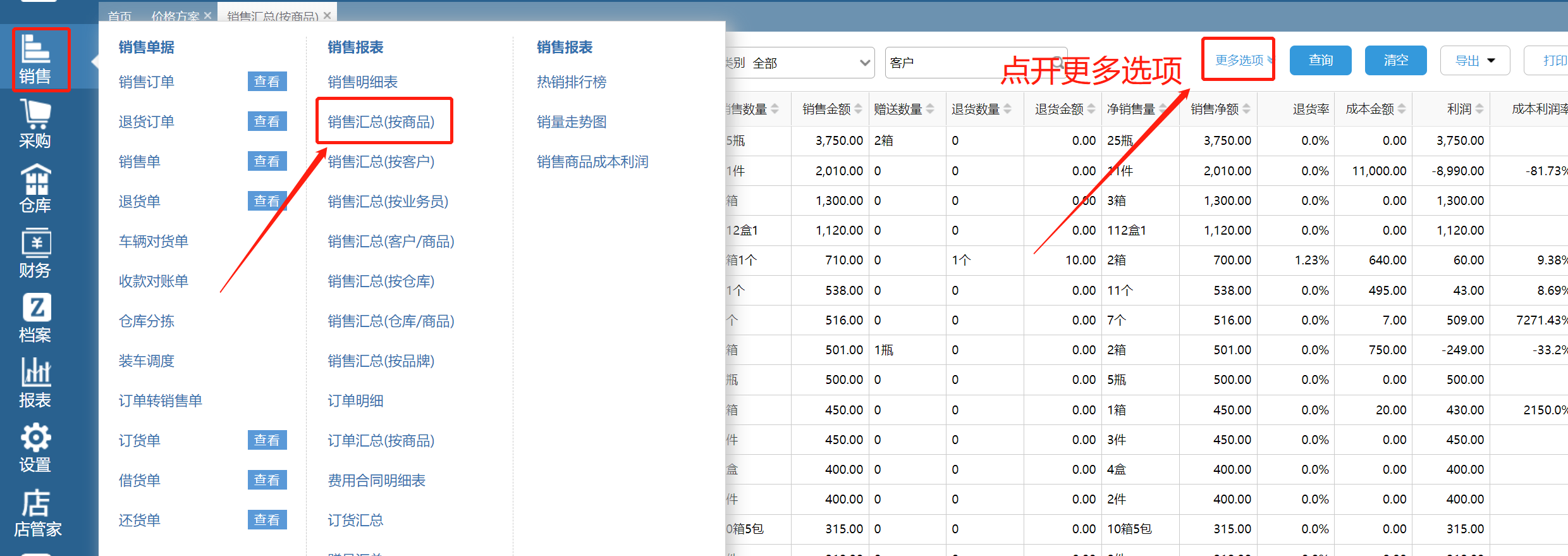
Task: Select 销量走势图 menu entry
Action: 572,121
